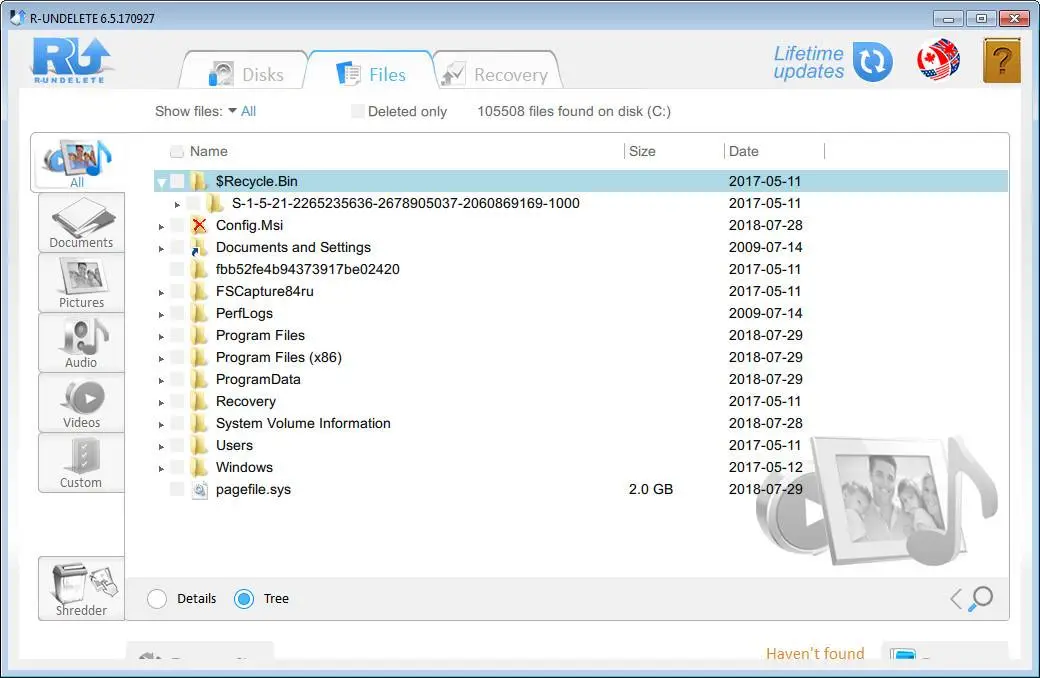Expand the S-1-5-21 subfolder
This screenshot has width=1040, height=678.
pos(177,204)
